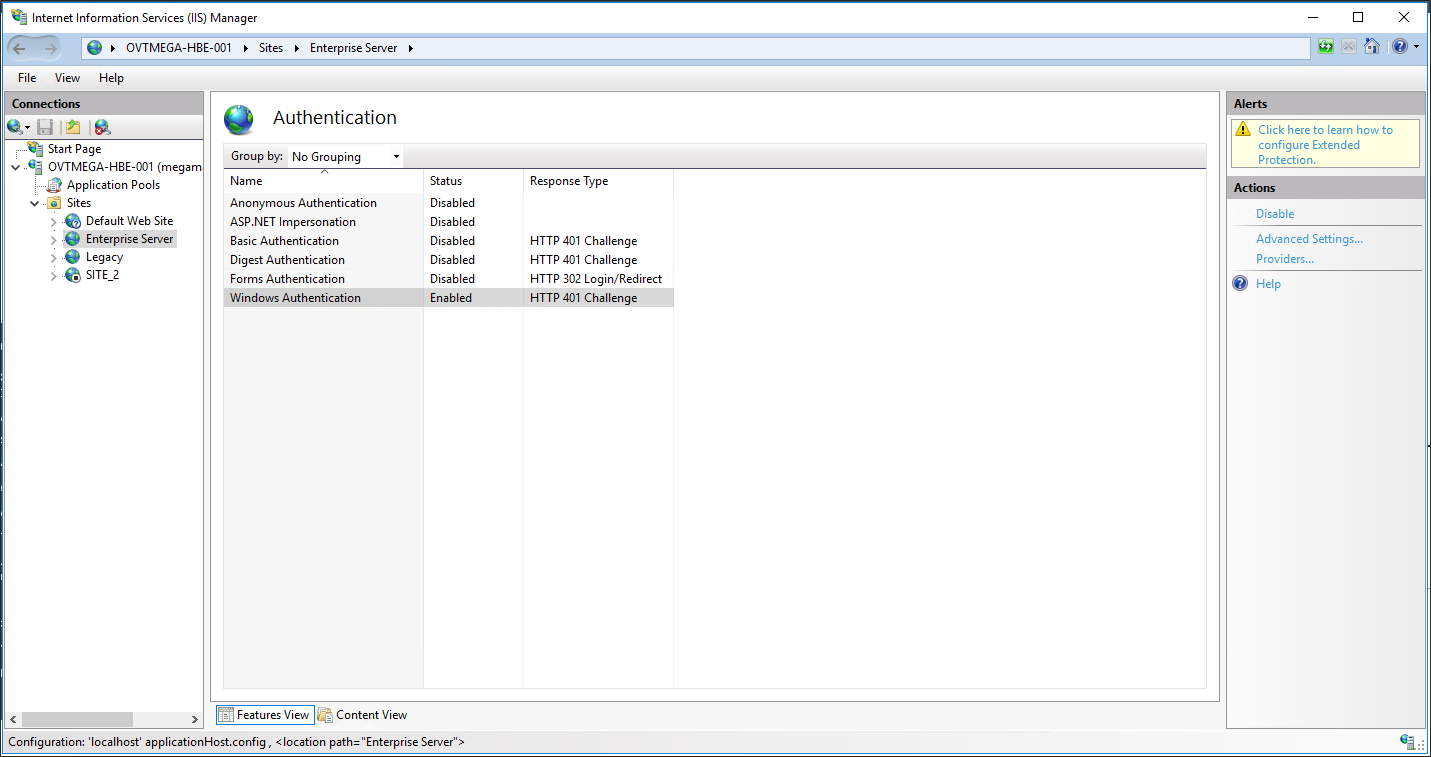Screen dimensions: 1431x757
Task: Open Providers link in Actions
Action: 1285,259
